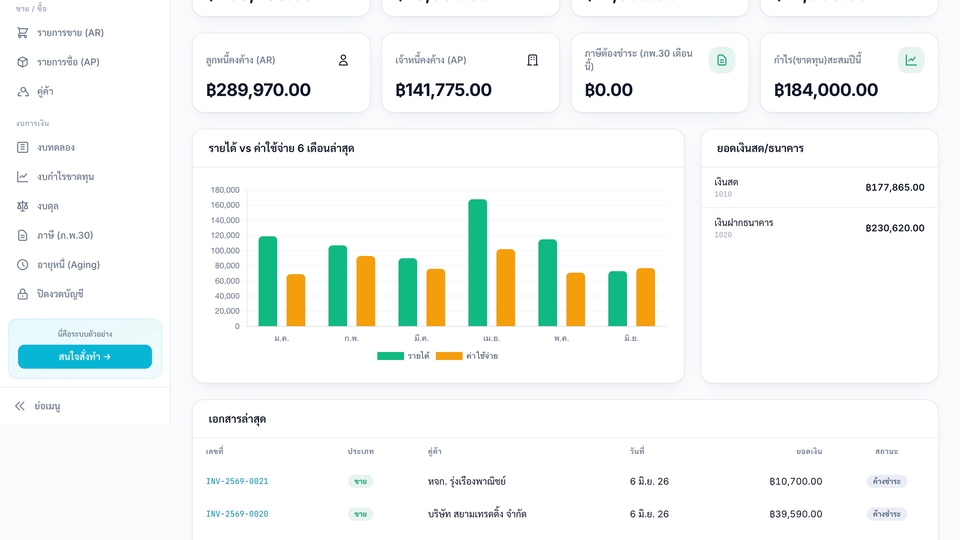Viewport: 960px width, 540px height.
Task: Click the สนใจสั่งทำ button
Action: point(85,357)
